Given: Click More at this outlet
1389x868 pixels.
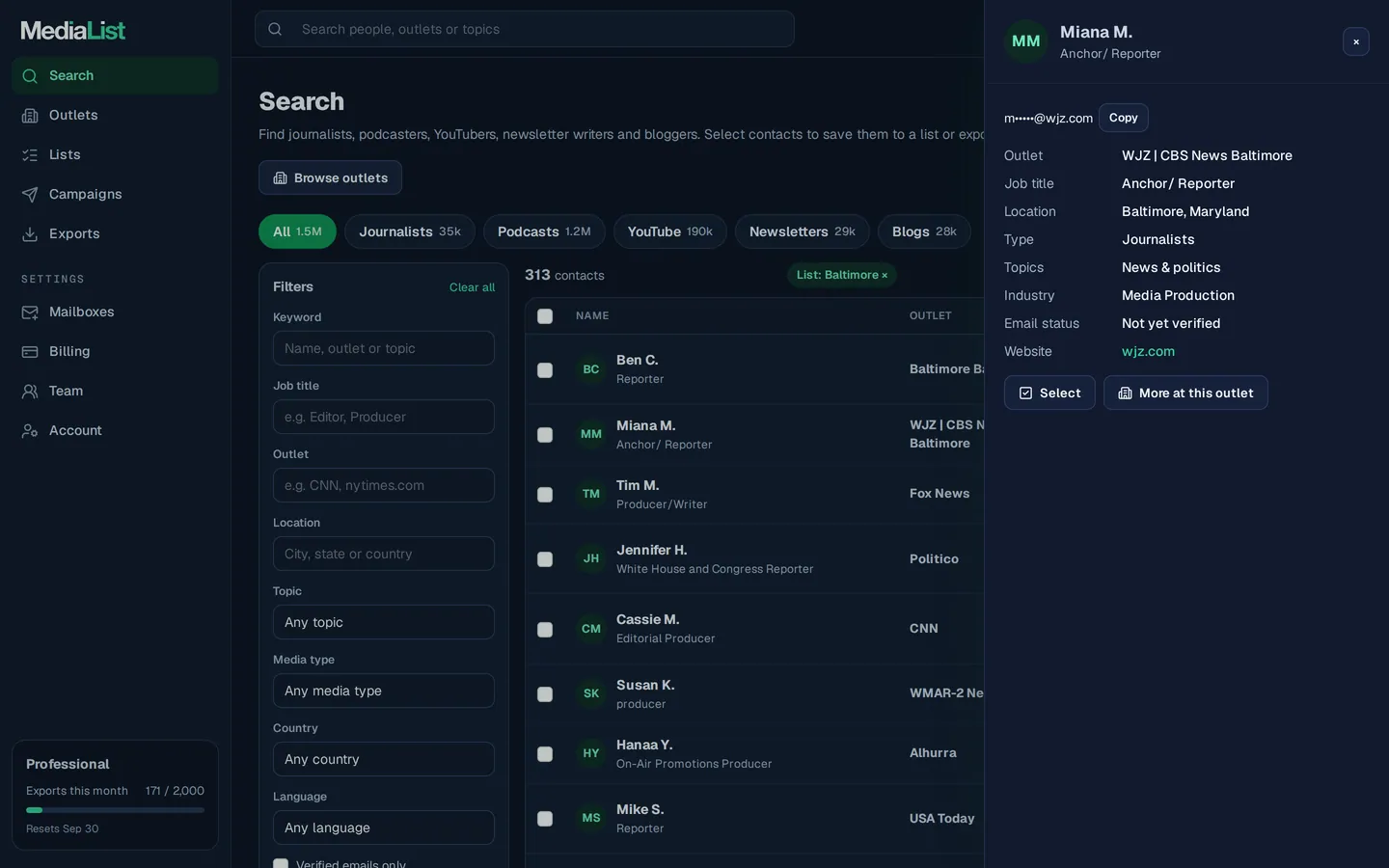Looking at the screenshot, I should click(1185, 393).
